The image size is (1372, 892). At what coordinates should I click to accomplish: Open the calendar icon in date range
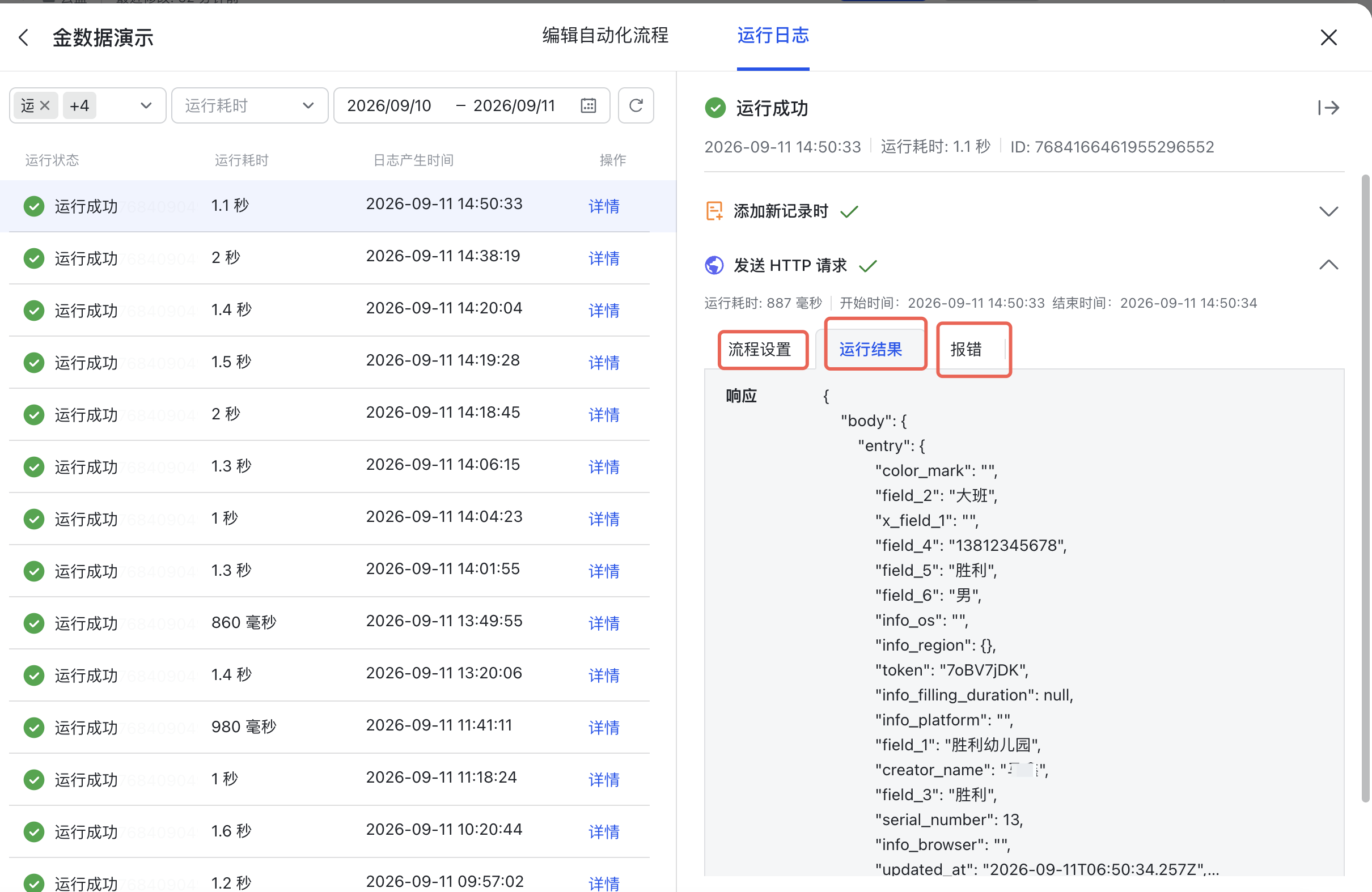(x=588, y=105)
